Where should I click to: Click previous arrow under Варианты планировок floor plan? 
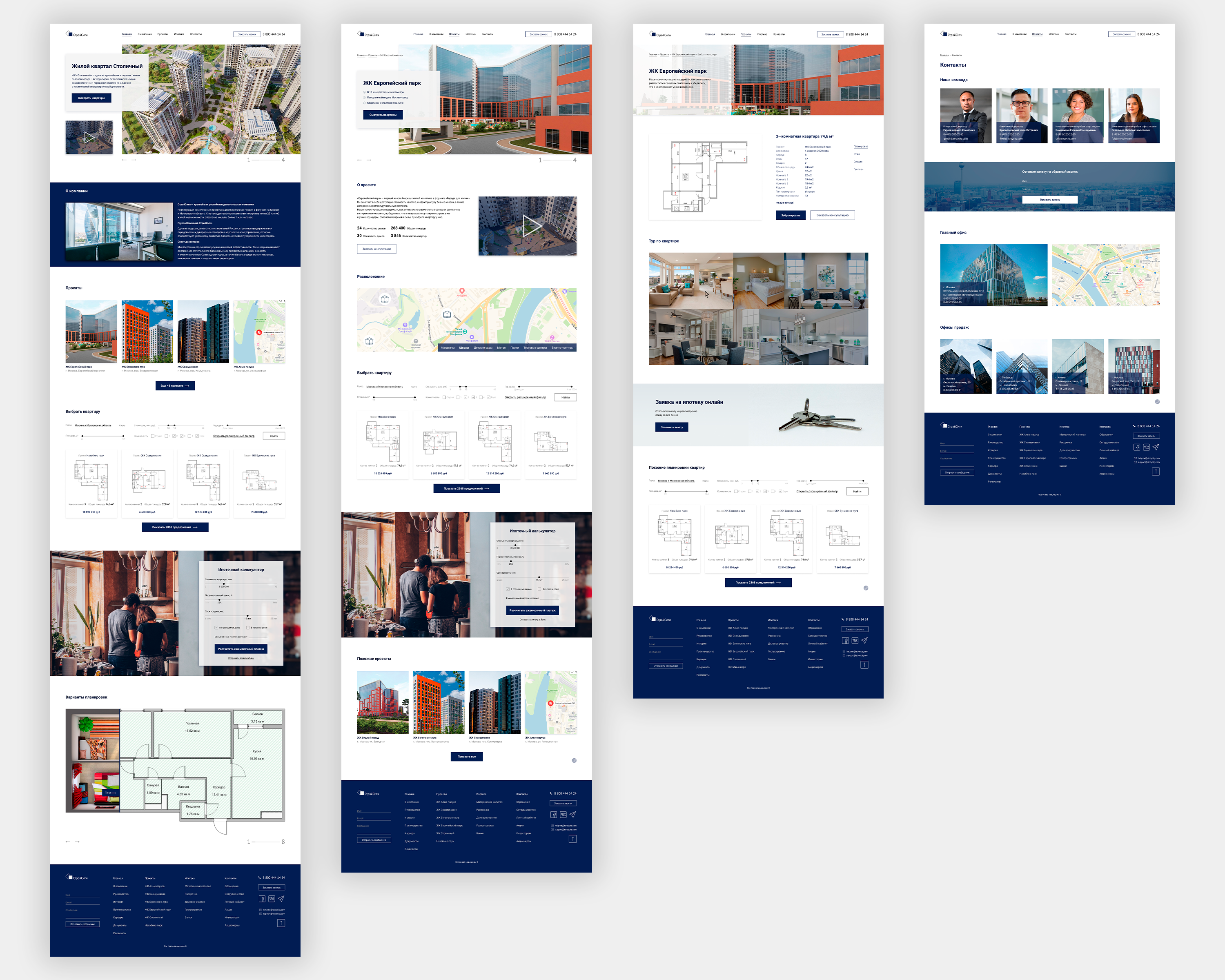(x=68, y=842)
